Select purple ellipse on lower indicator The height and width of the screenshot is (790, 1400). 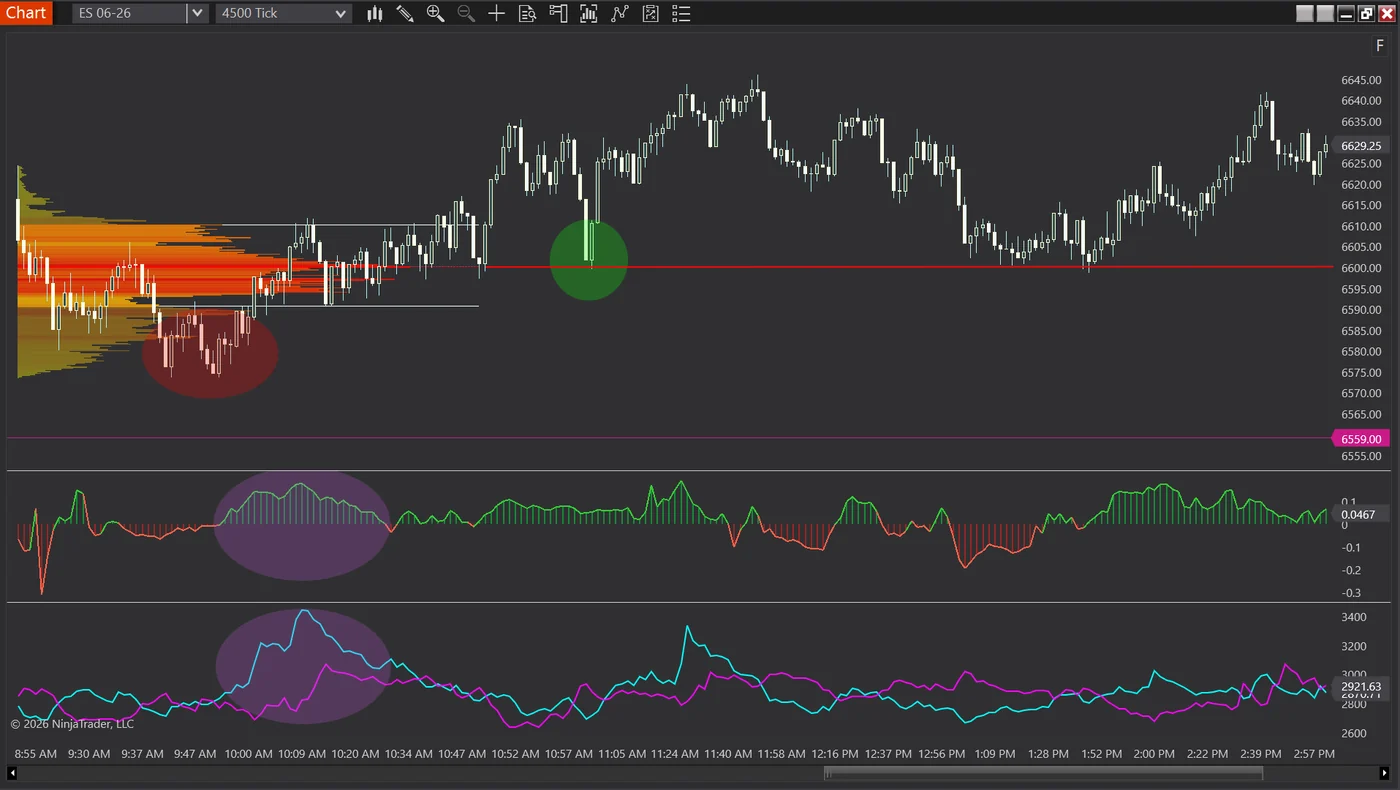(x=303, y=666)
